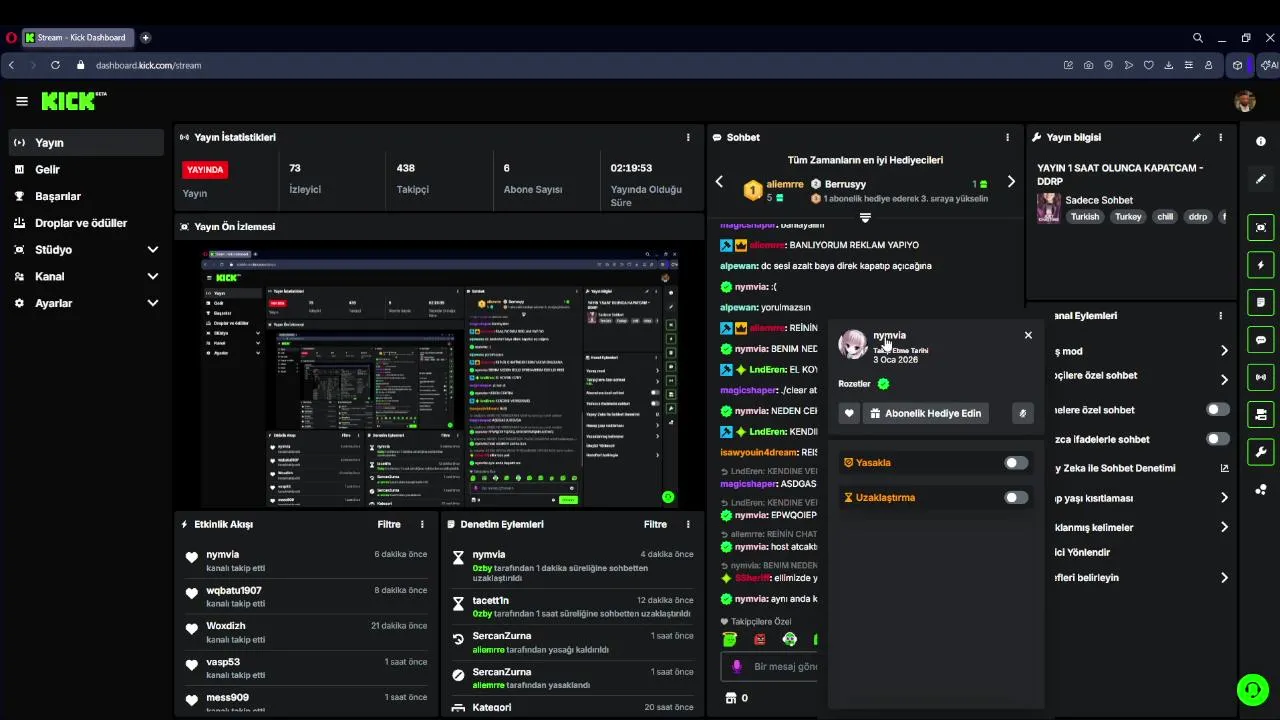Toggle the Uzaklaştırma timeout switch

1016,497
